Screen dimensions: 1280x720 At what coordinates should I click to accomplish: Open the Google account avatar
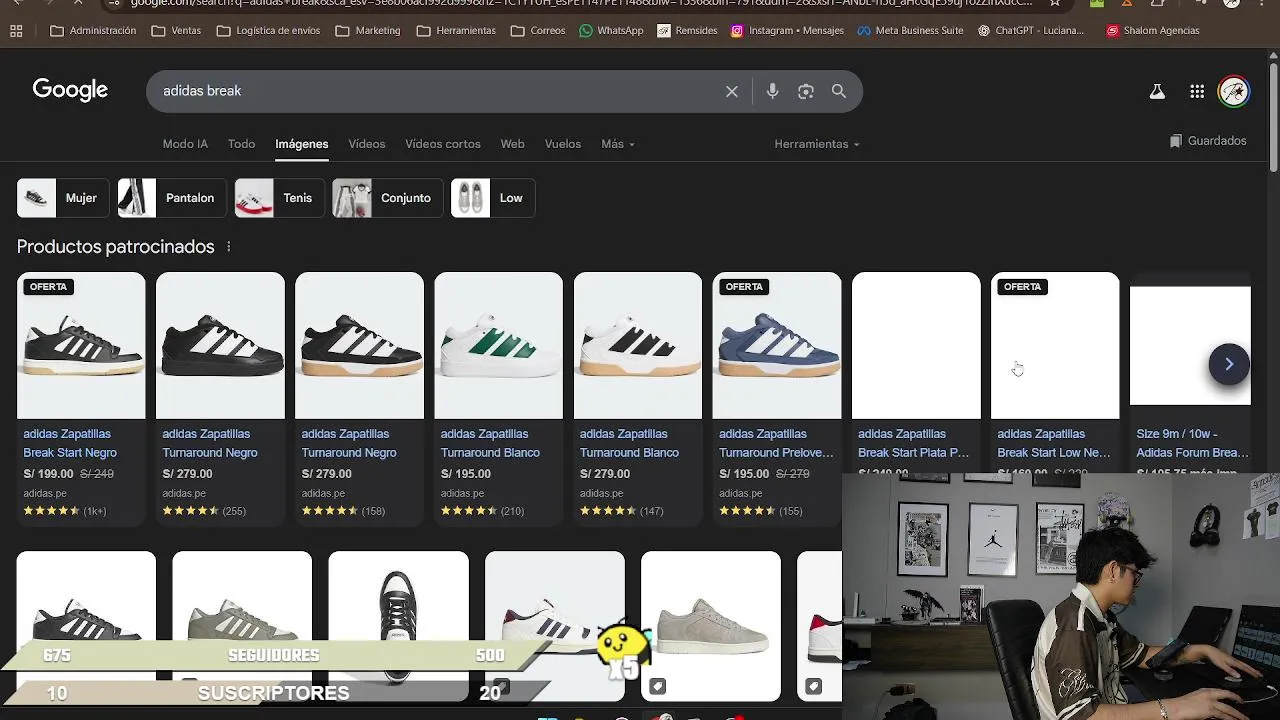1234,92
